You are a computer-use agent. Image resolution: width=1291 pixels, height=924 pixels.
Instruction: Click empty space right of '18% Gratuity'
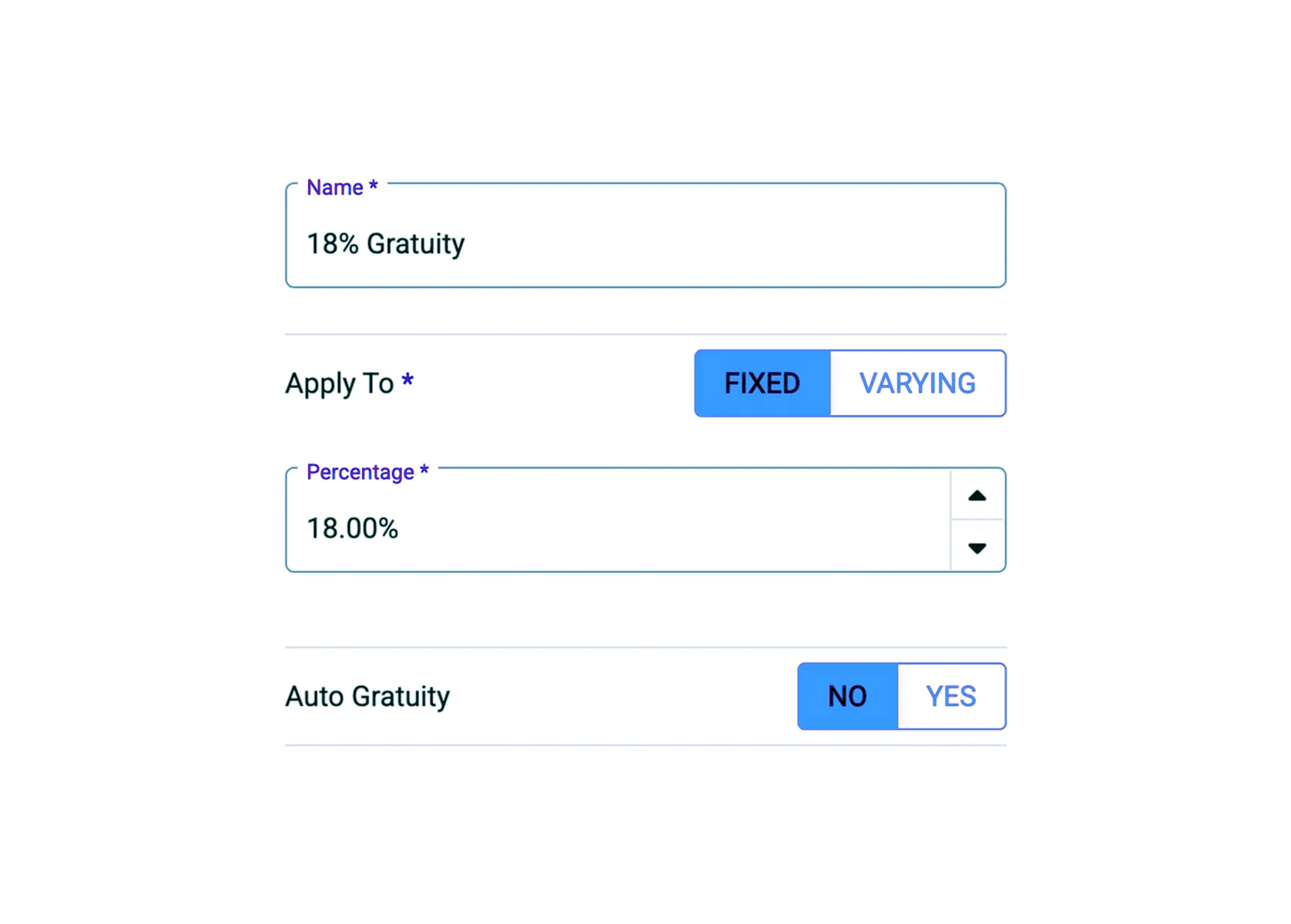[732, 244]
